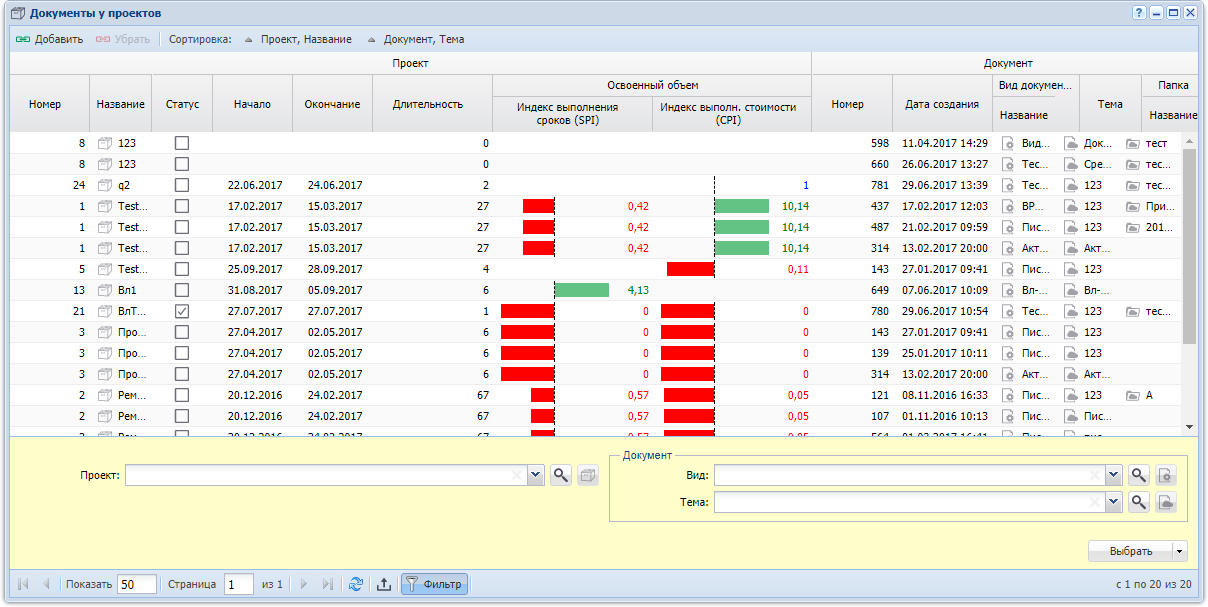The height and width of the screenshot is (607, 1208).
Task: Clear the Проект field with its X icon
Action: pyautogui.click(x=517, y=475)
